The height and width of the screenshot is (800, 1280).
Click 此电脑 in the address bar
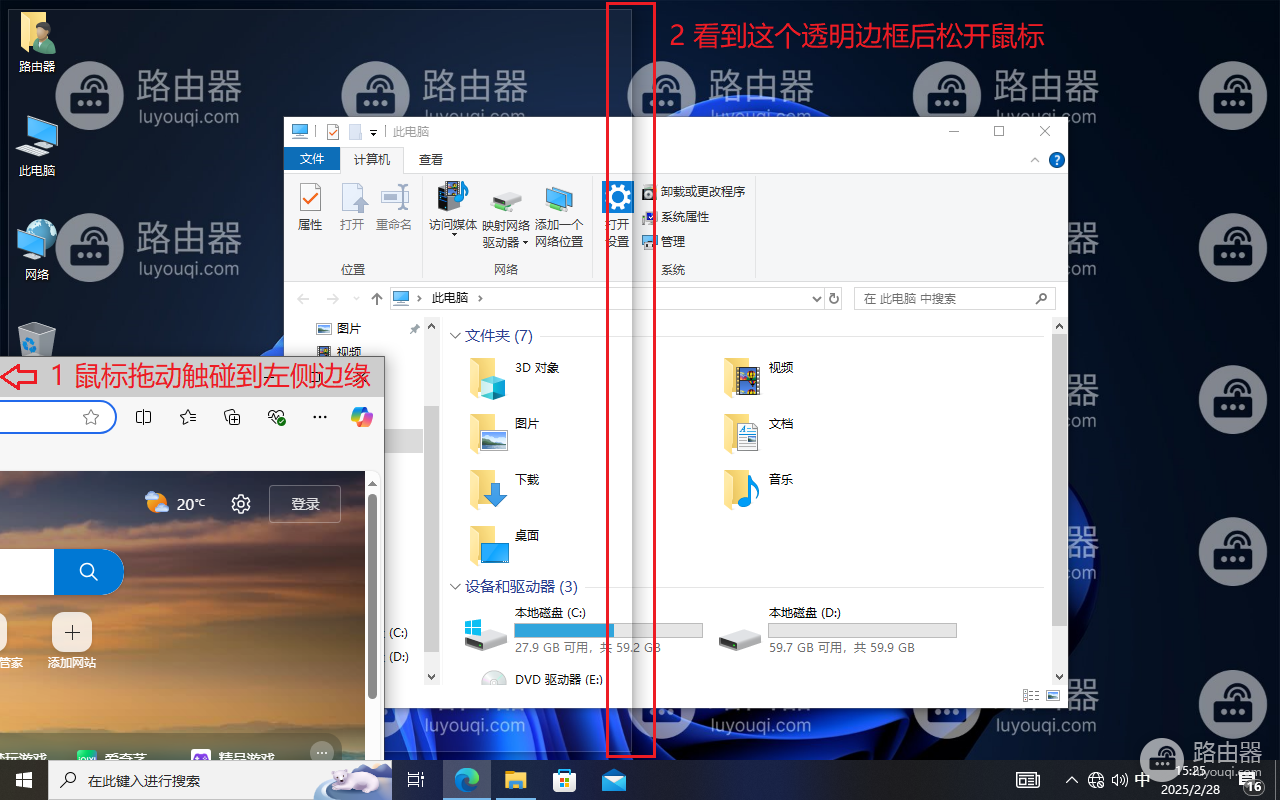point(449,298)
